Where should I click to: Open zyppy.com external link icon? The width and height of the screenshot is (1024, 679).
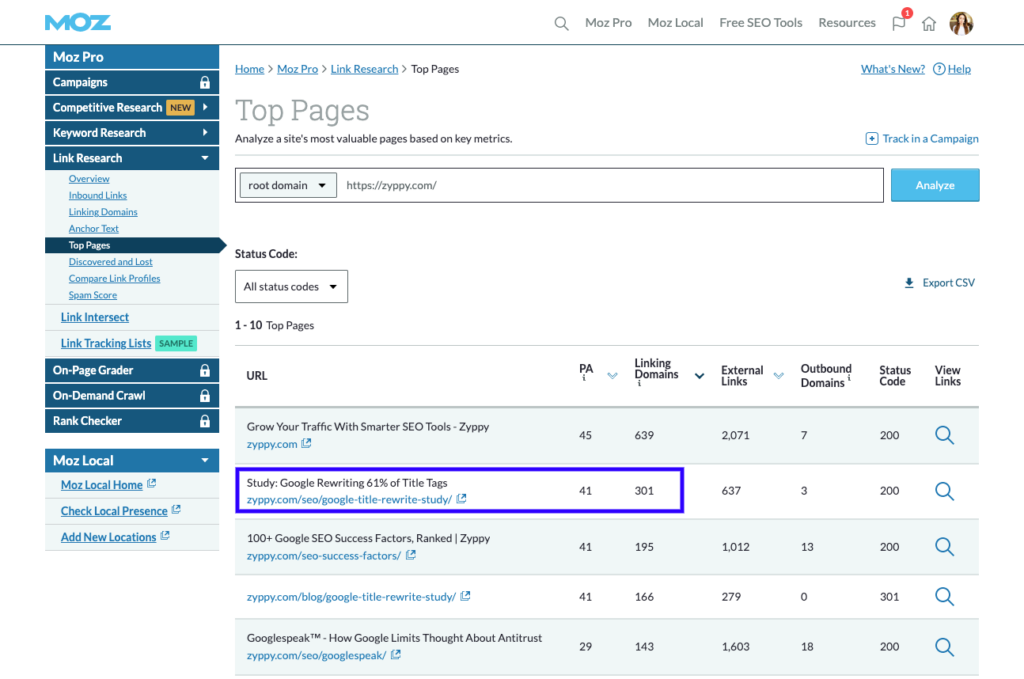tap(306, 443)
